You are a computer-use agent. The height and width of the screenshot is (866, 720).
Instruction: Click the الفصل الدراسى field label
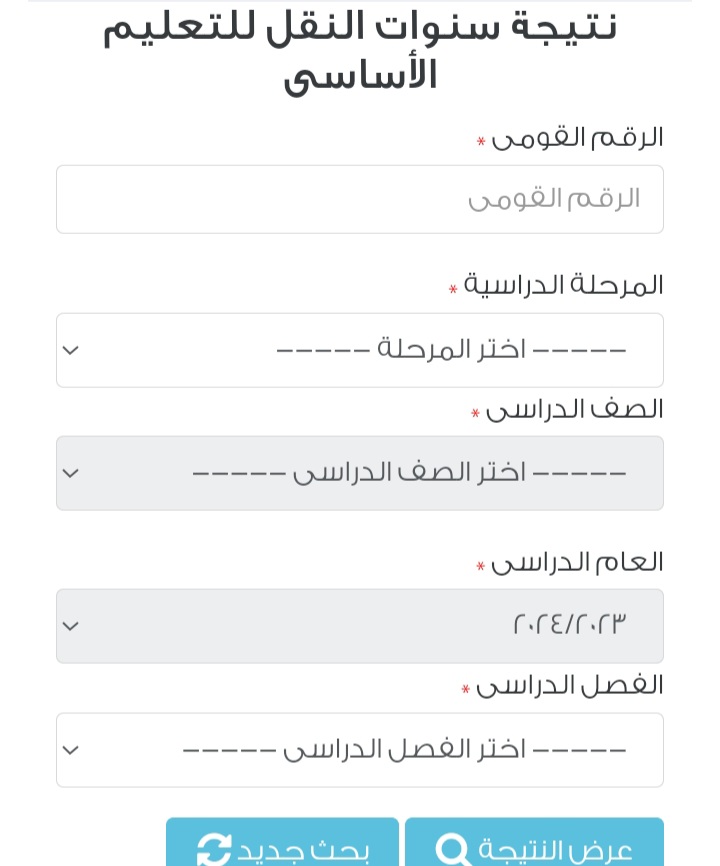[569, 686]
